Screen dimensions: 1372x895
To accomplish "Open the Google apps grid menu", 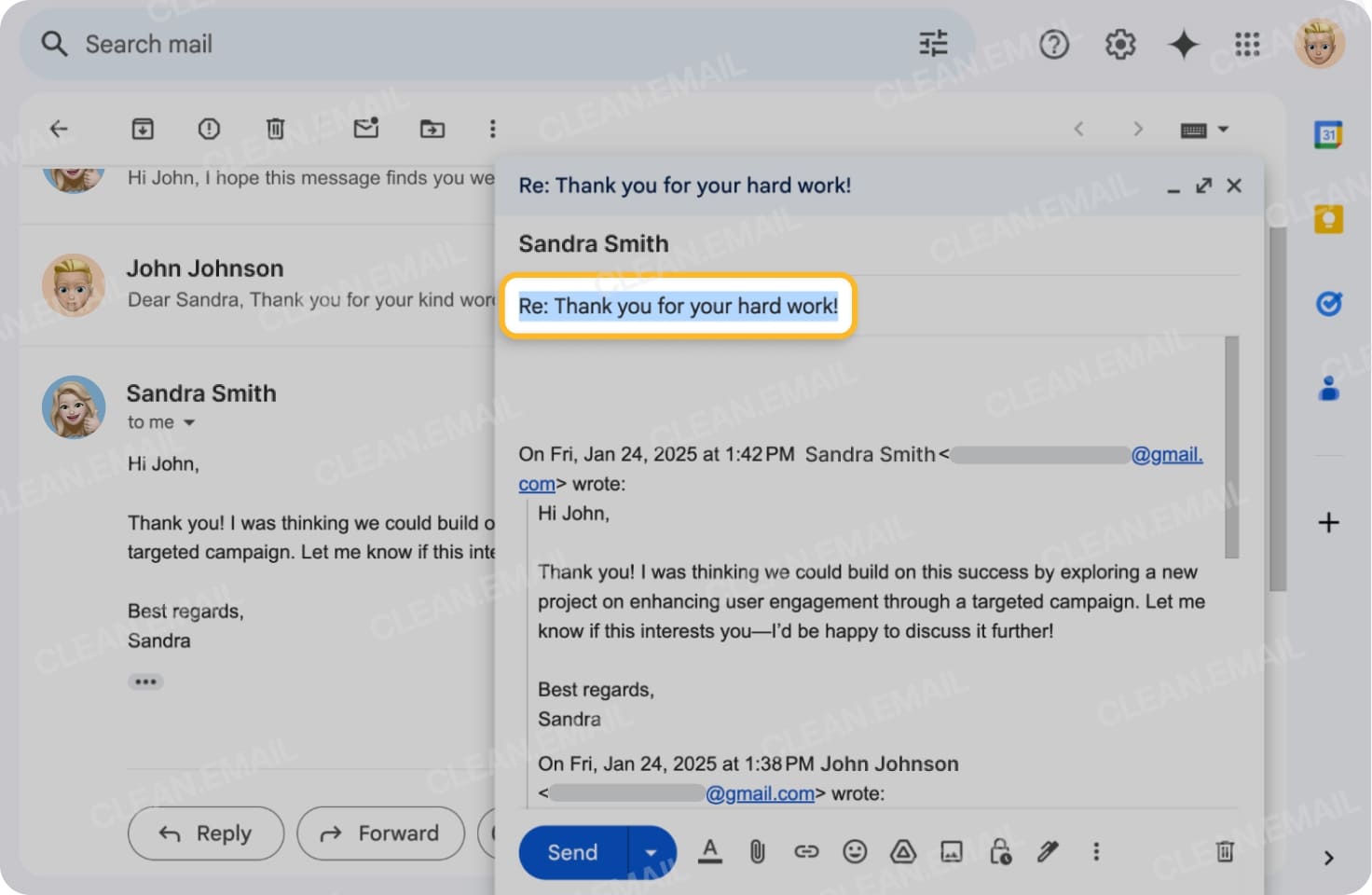I will tap(1248, 44).
